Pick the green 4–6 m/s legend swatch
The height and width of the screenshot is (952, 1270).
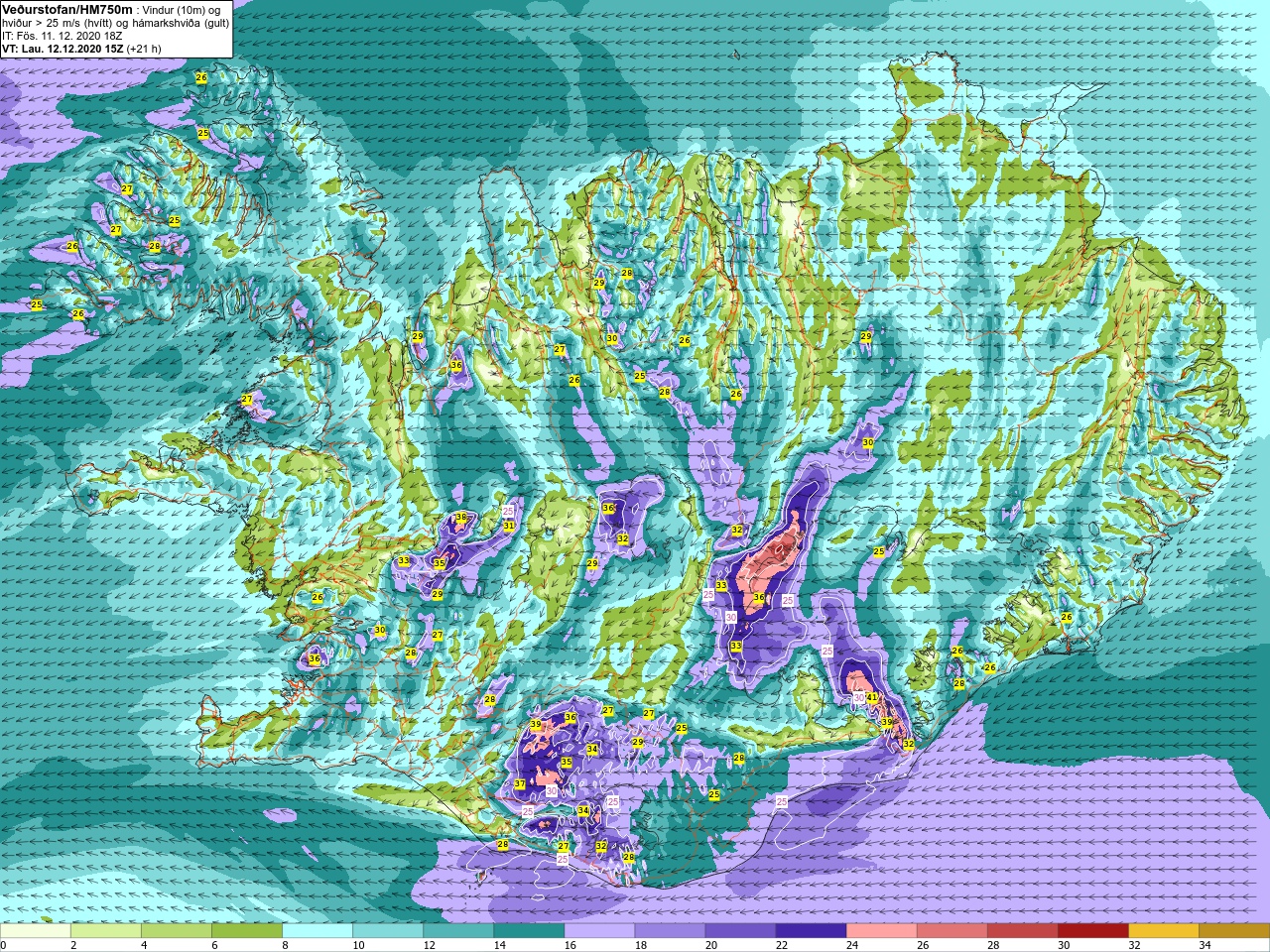point(177,931)
